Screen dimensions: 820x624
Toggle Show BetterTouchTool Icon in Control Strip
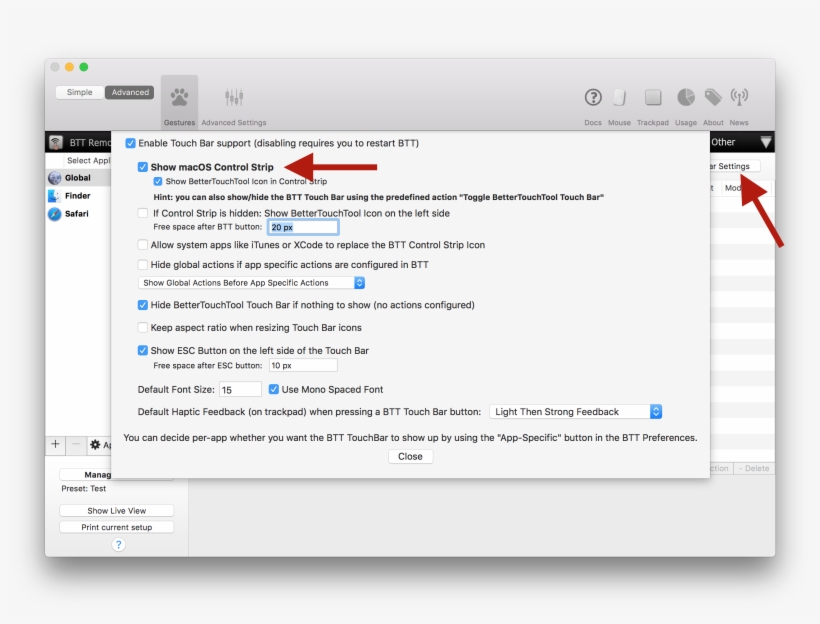[157, 181]
